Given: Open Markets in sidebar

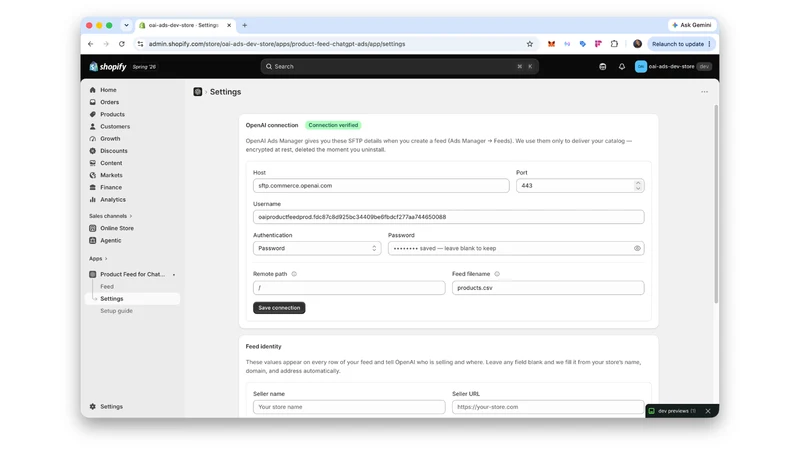Looking at the screenshot, I should coord(111,175).
